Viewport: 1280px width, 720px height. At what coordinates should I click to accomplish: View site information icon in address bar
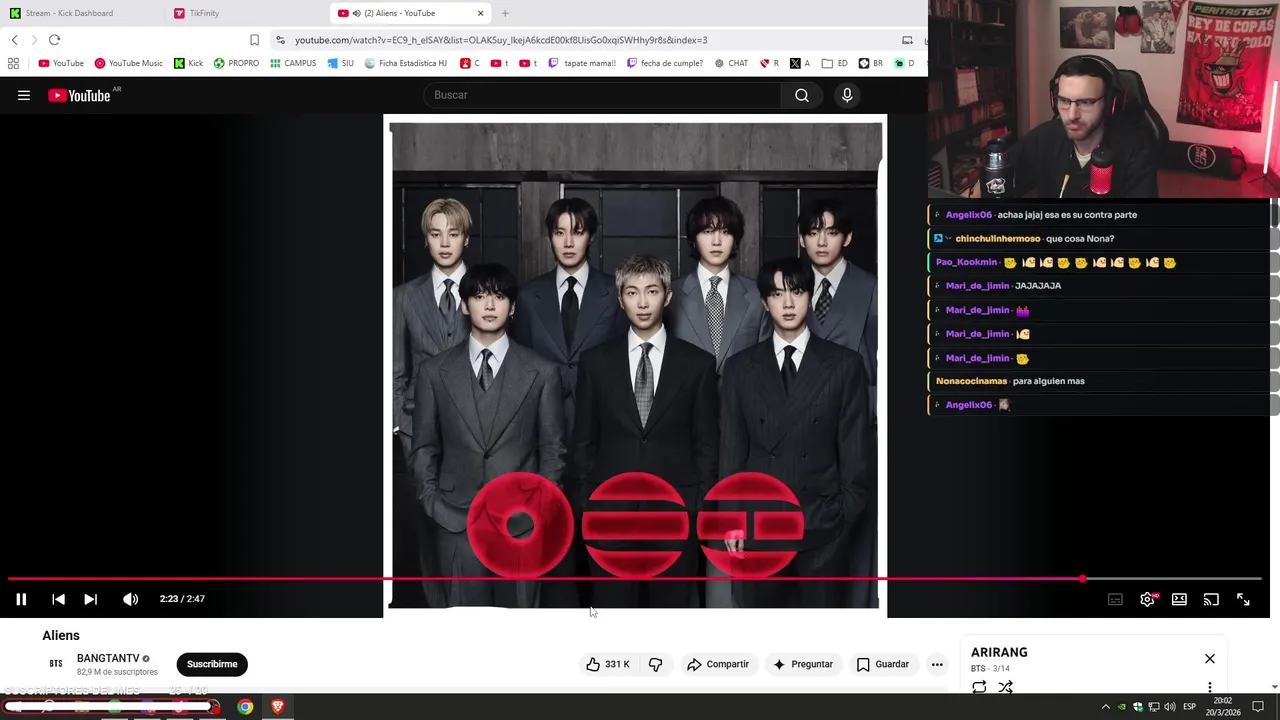280,40
